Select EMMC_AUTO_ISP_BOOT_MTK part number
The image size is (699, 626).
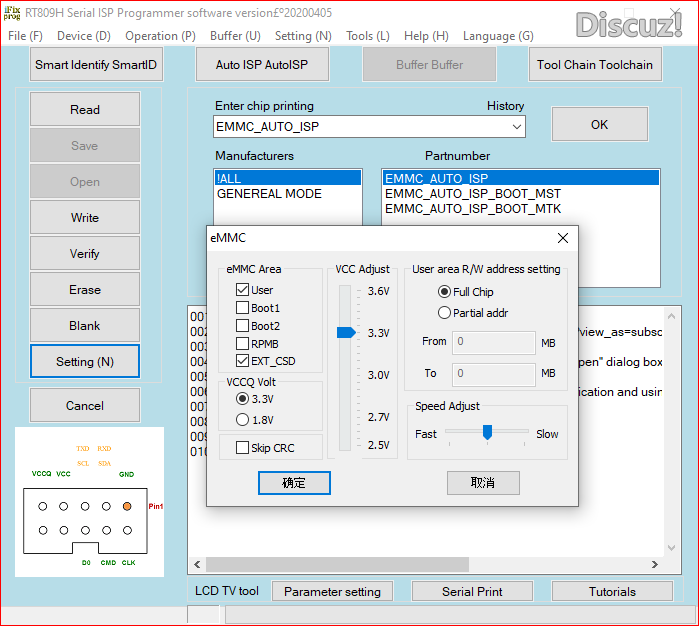pos(472,208)
